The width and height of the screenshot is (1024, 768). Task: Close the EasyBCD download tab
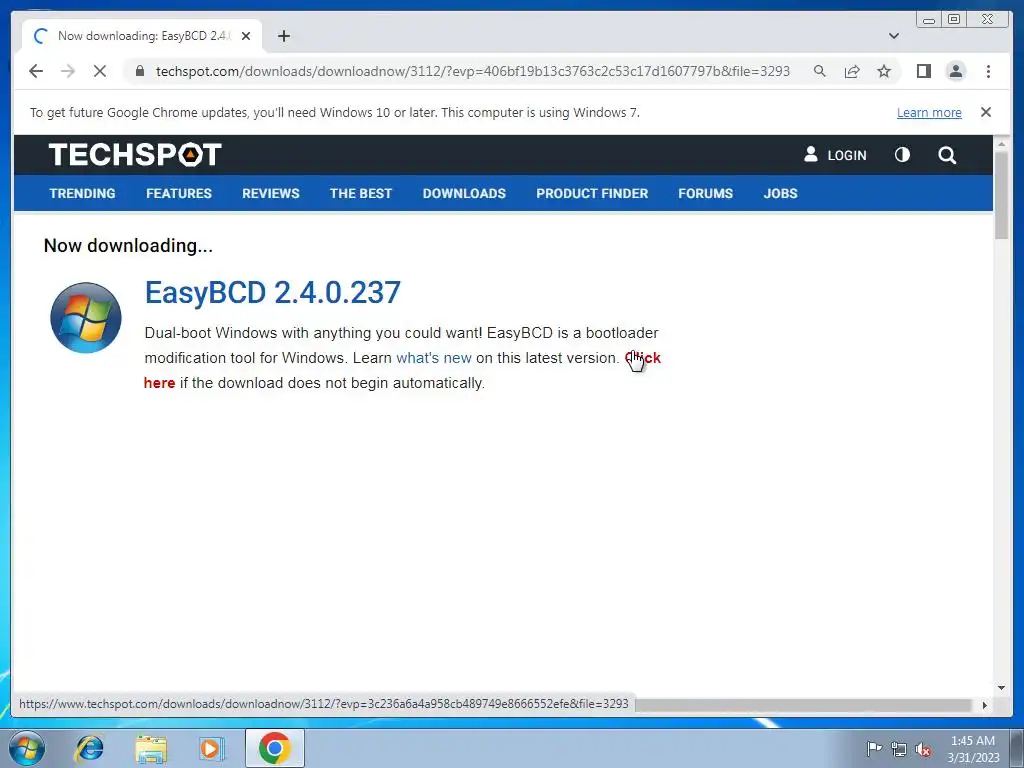click(246, 36)
